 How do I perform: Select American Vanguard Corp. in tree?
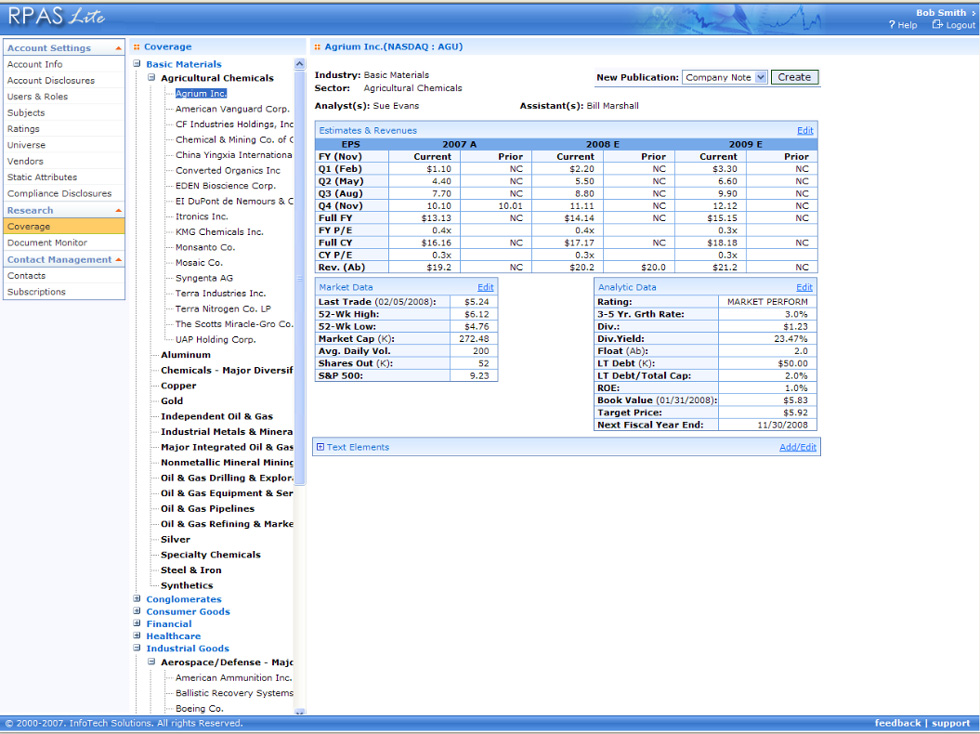point(232,109)
